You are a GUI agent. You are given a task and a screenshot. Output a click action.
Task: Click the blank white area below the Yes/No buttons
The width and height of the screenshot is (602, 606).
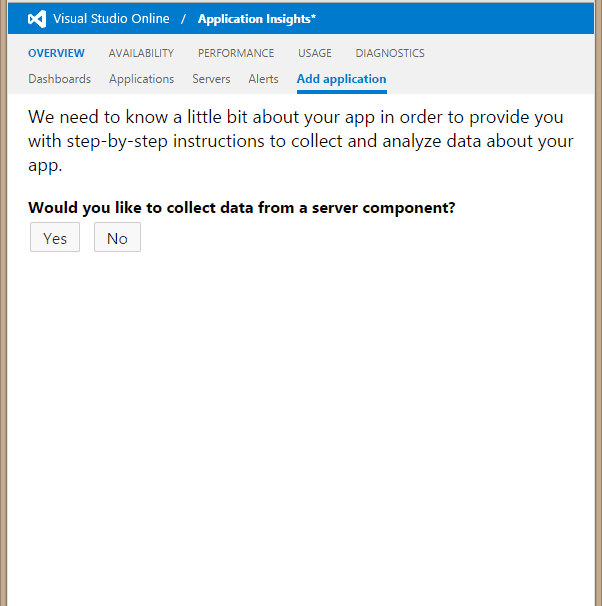[300, 420]
